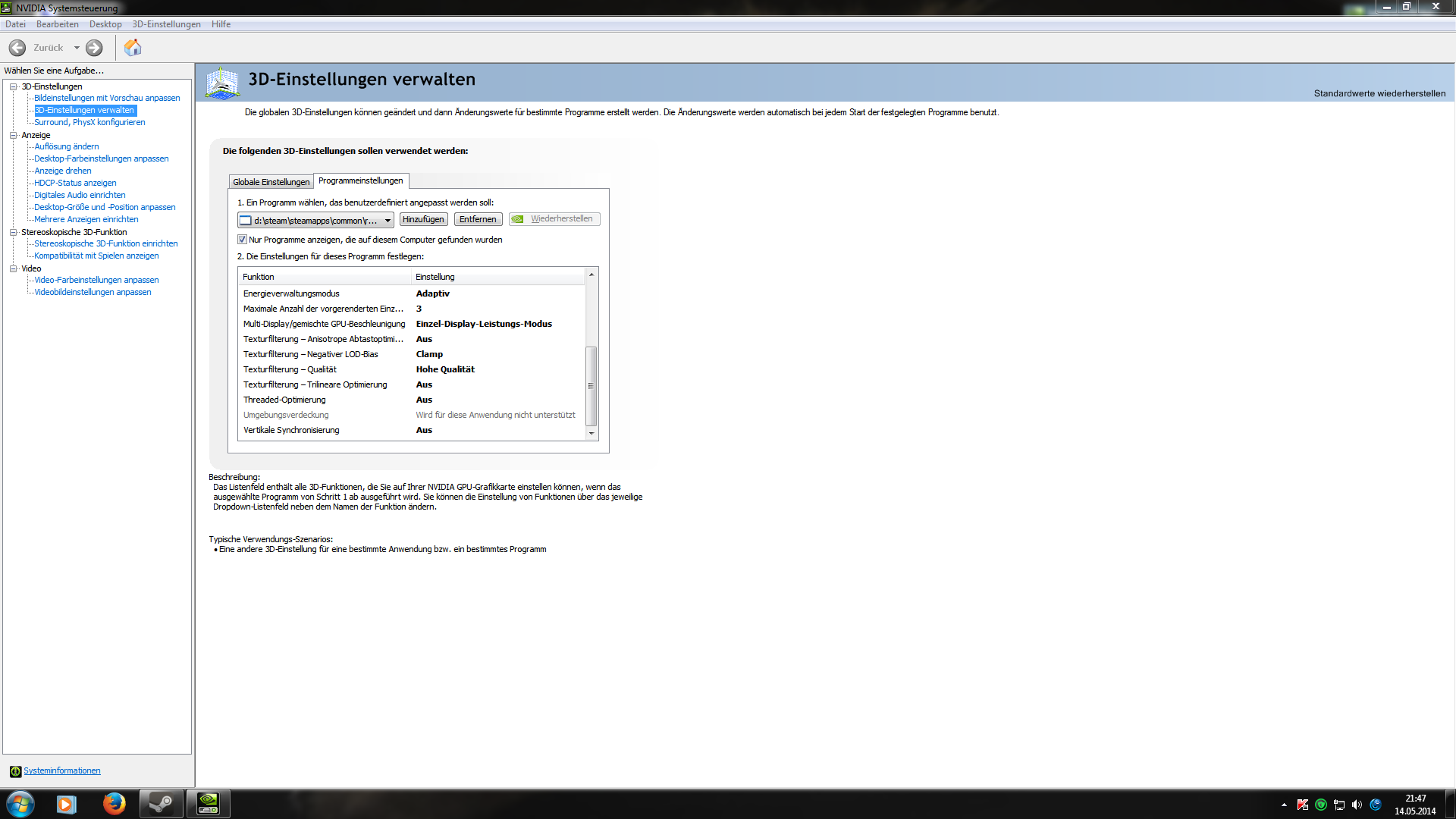Viewport: 1456px width, 819px height.
Task: Open the Back button history dropdown arrow
Action: [77, 48]
